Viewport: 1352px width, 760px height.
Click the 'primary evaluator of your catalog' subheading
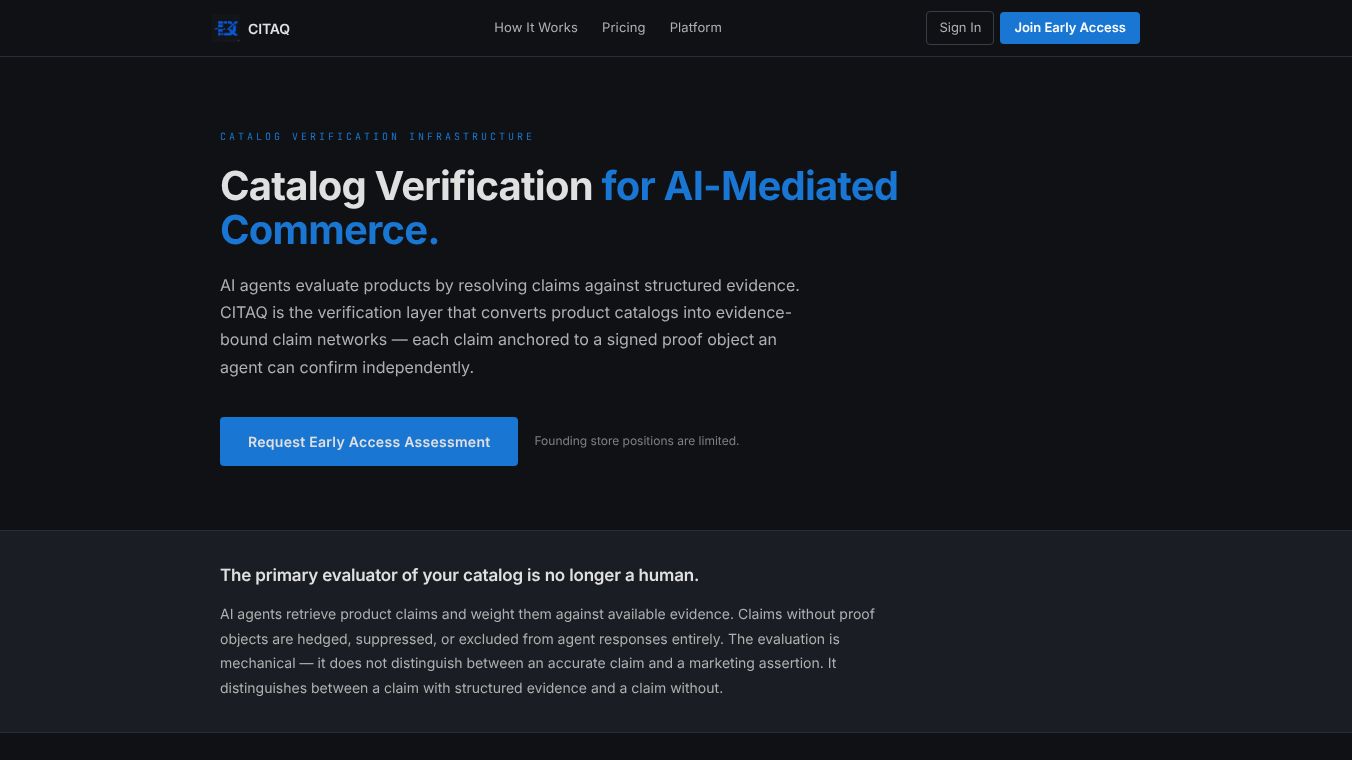click(459, 575)
